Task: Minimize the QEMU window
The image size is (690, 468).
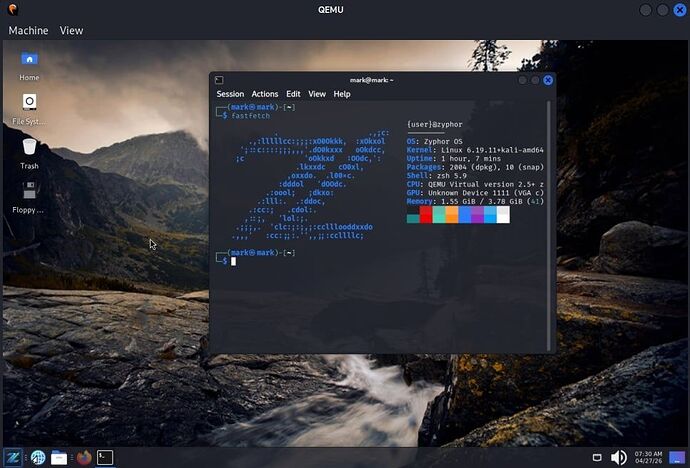Action: (x=646, y=10)
